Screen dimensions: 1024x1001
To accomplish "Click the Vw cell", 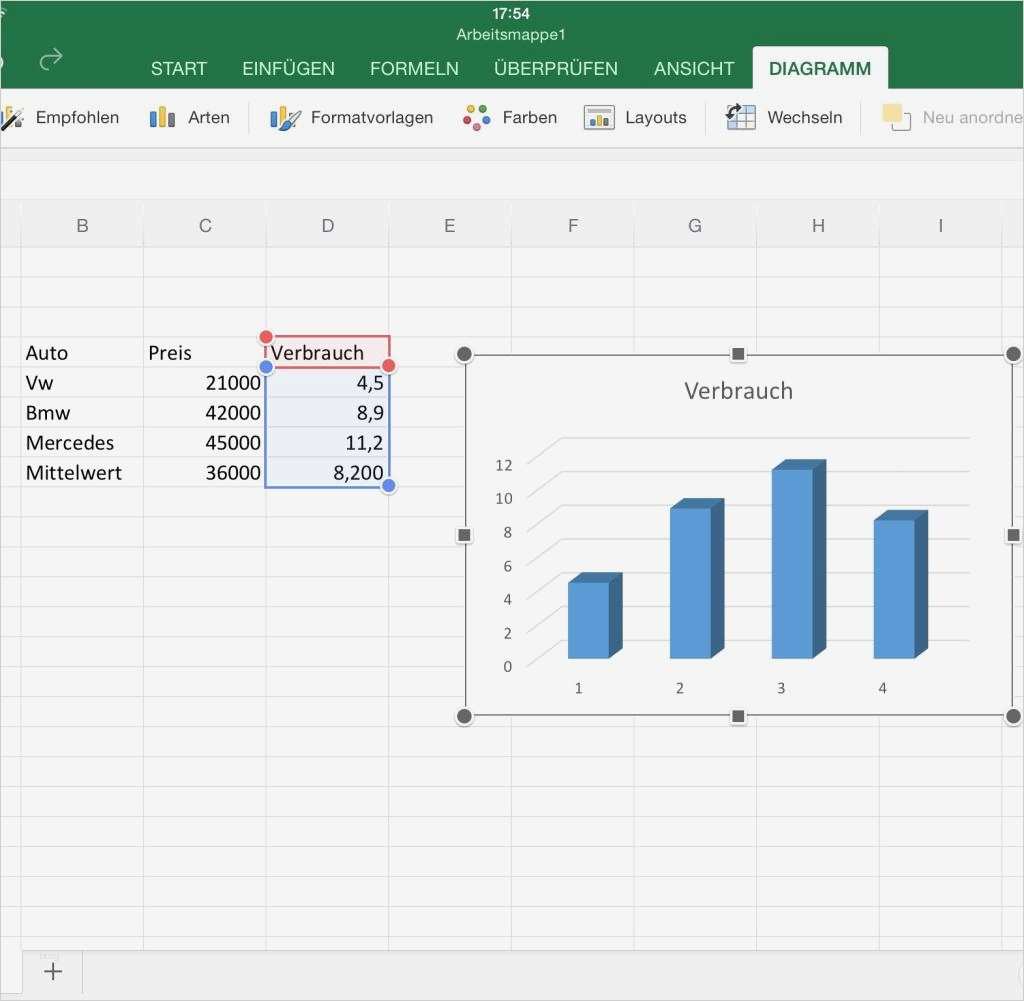I will (x=82, y=383).
